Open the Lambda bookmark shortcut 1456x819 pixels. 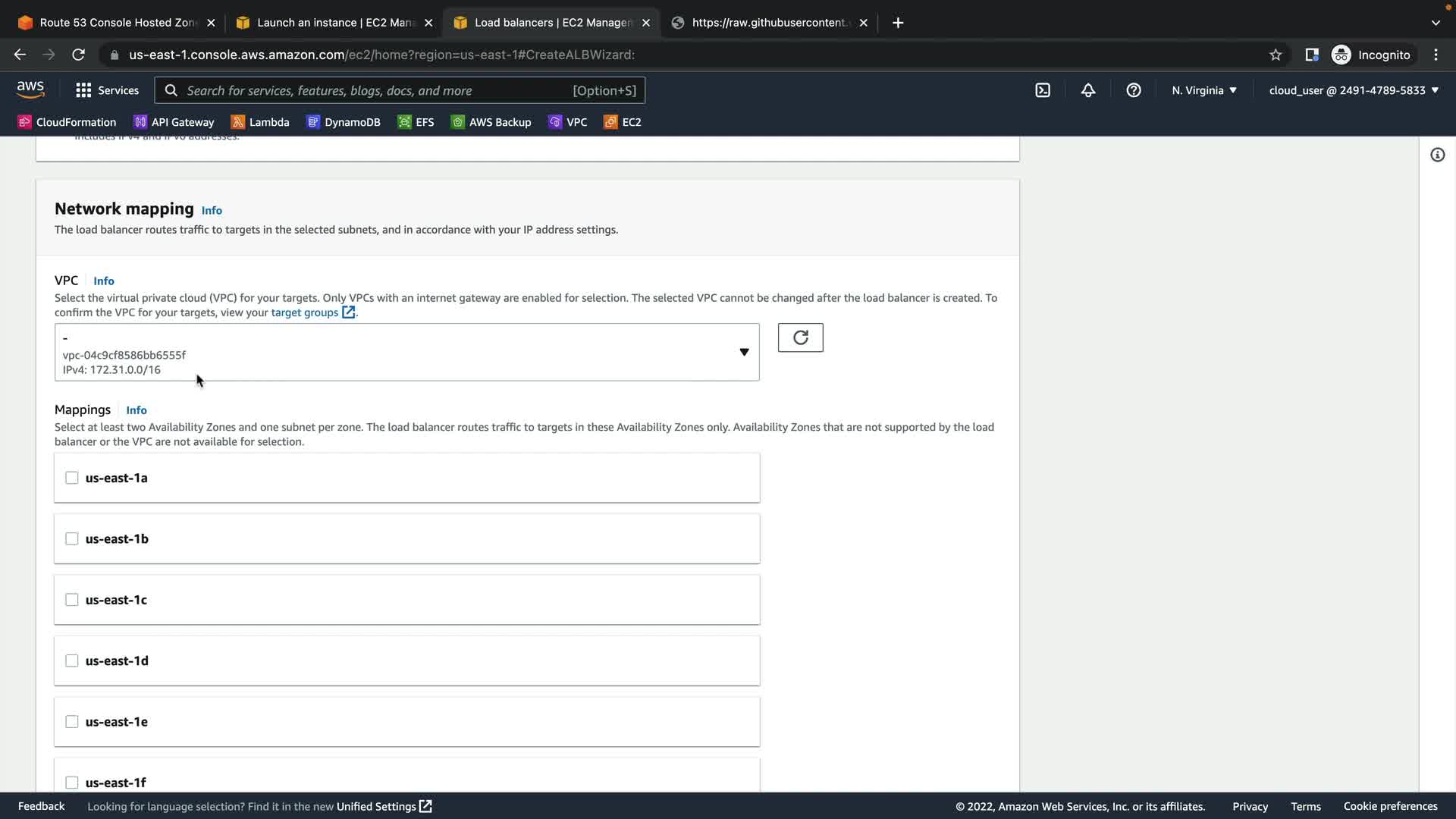(x=260, y=122)
